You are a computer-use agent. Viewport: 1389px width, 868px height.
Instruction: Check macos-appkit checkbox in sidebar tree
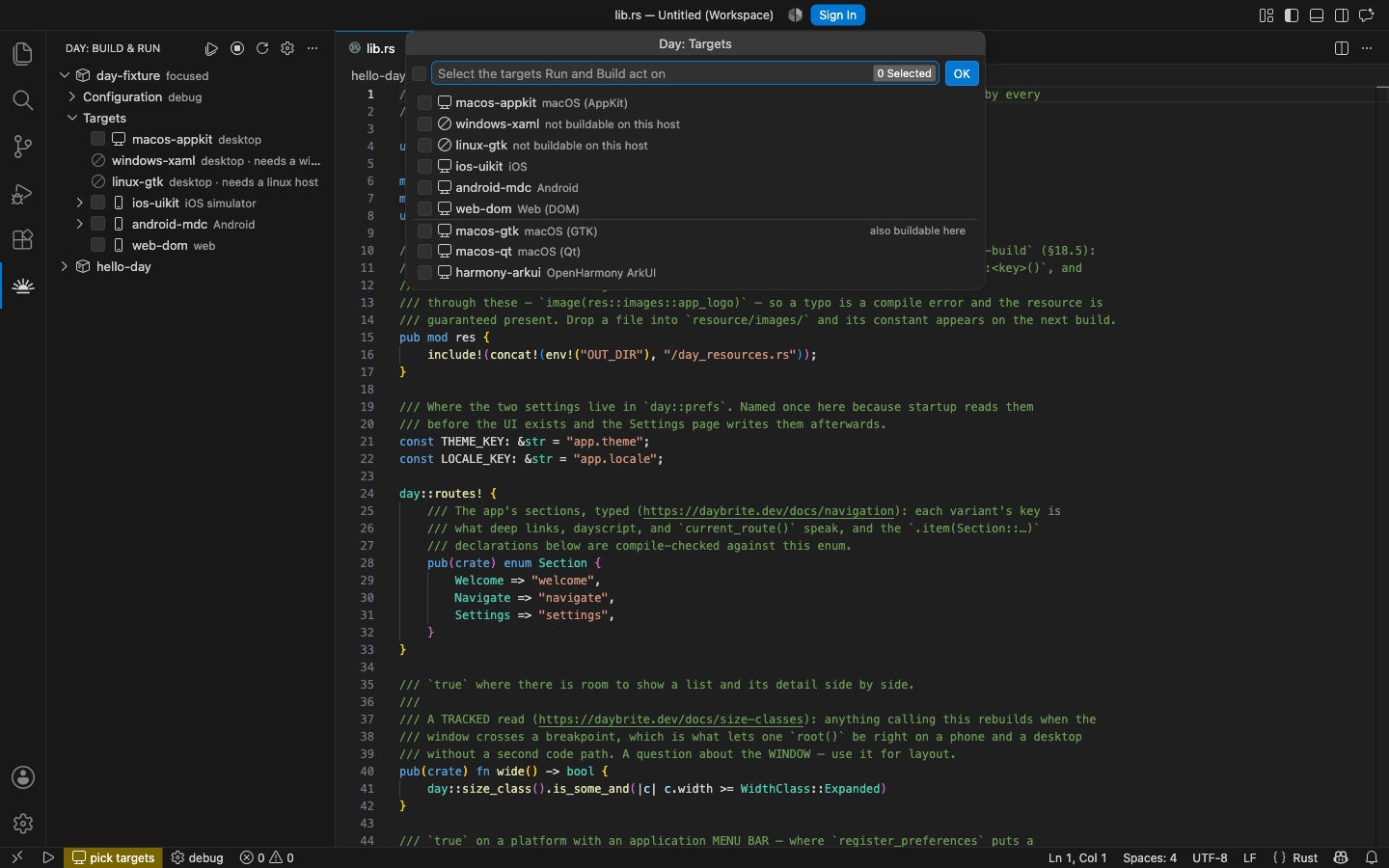click(x=98, y=140)
